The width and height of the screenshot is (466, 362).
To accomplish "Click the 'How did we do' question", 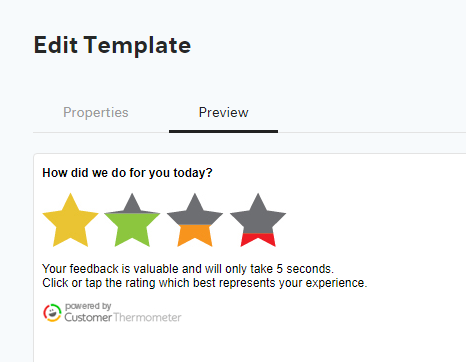I will 127,173.
